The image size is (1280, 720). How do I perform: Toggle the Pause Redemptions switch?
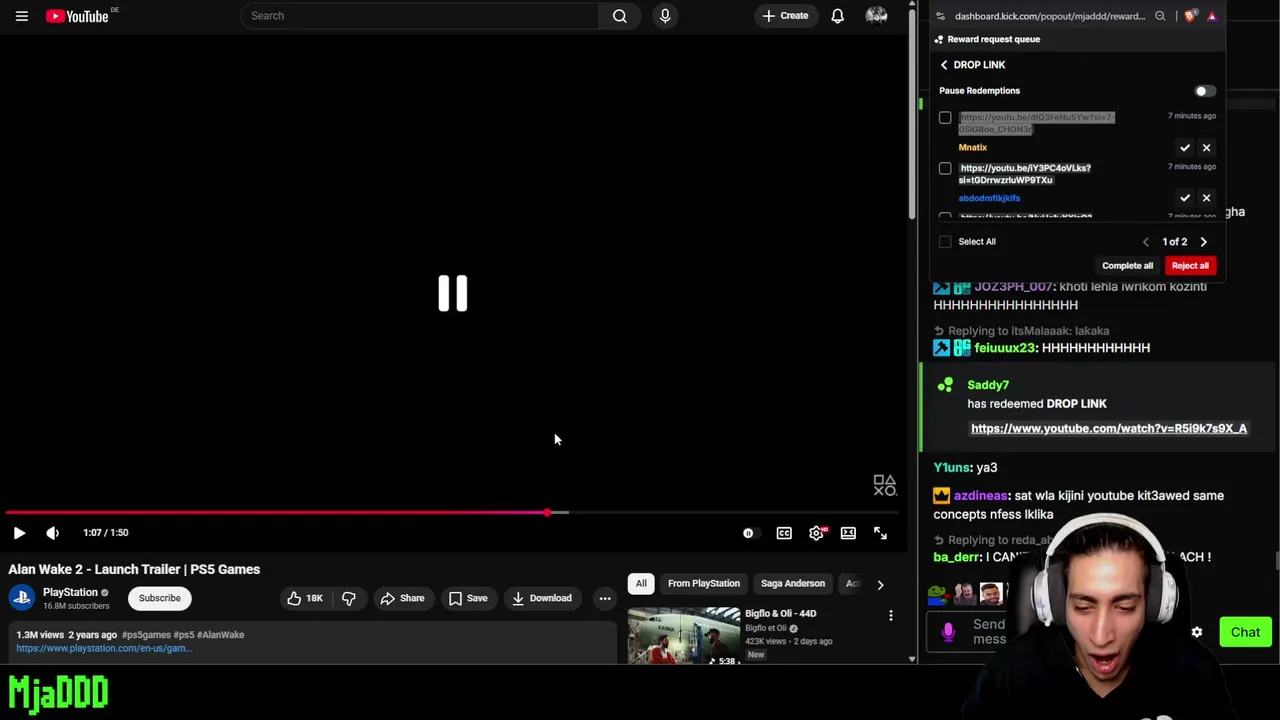(1205, 91)
